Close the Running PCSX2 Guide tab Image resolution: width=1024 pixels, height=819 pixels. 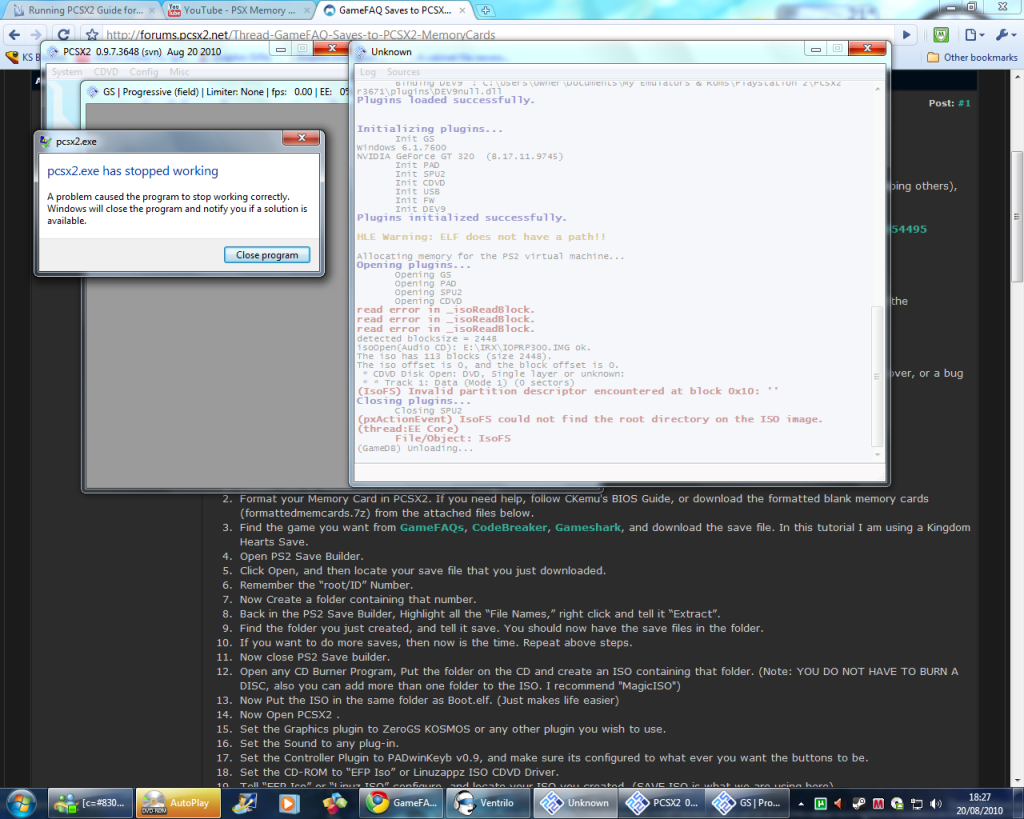pyautogui.click(x=152, y=10)
